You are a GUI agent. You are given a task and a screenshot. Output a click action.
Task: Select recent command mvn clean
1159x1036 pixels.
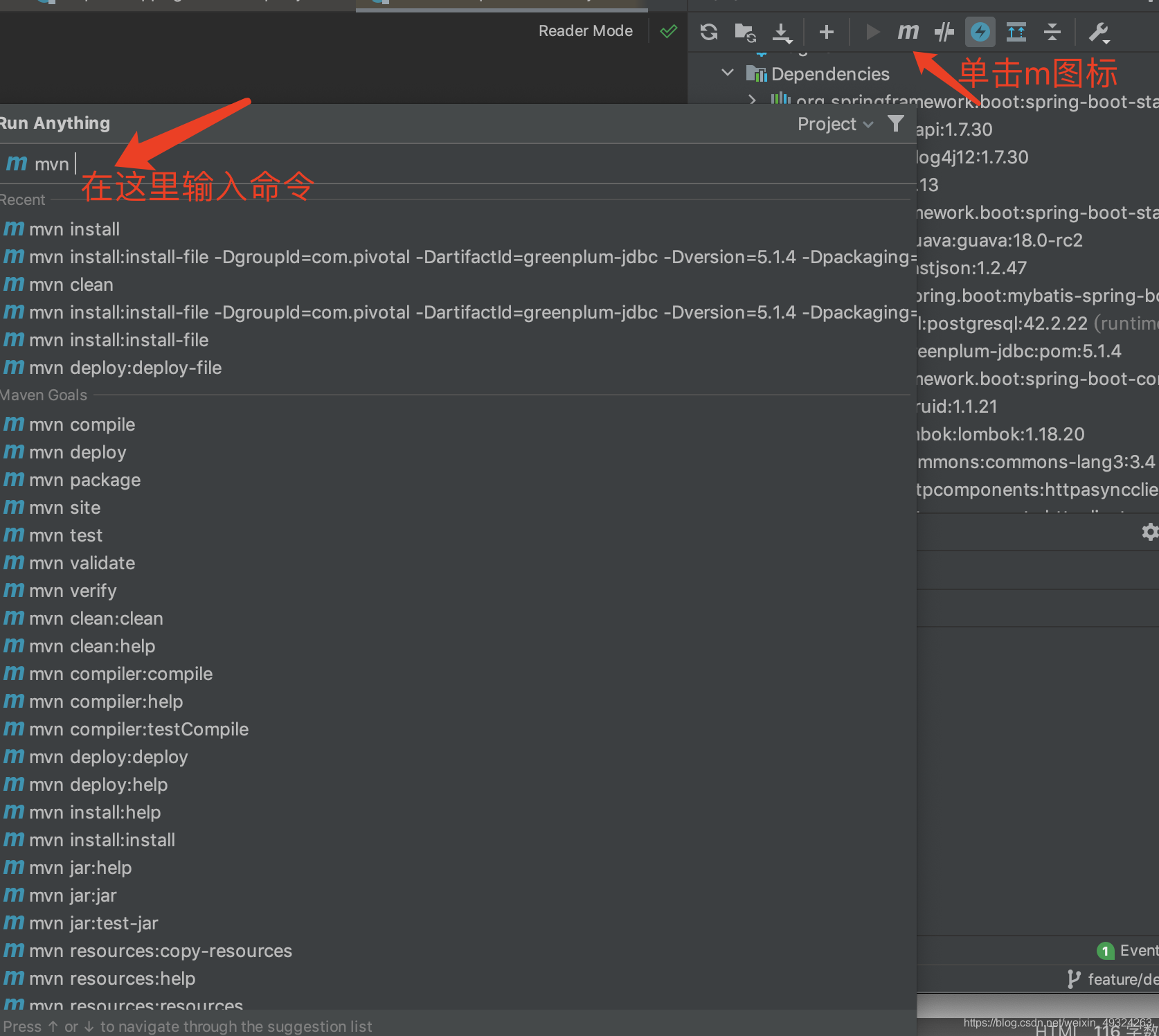tap(457, 285)
